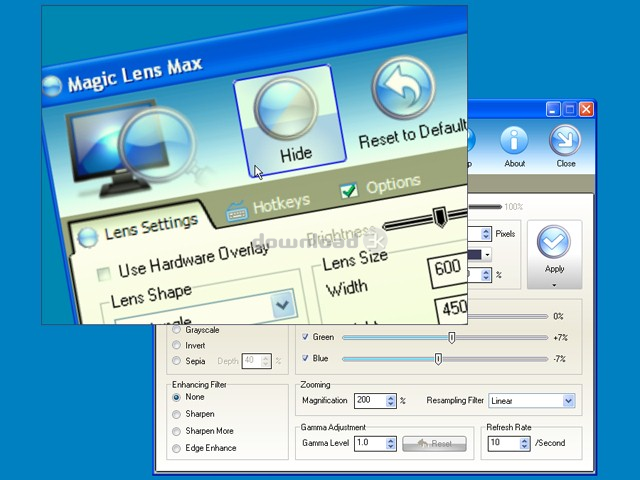Image resolution: width=640 pixels, height=480 pixels.
Task: Select the Grayscale radio option
Action: 176,329
